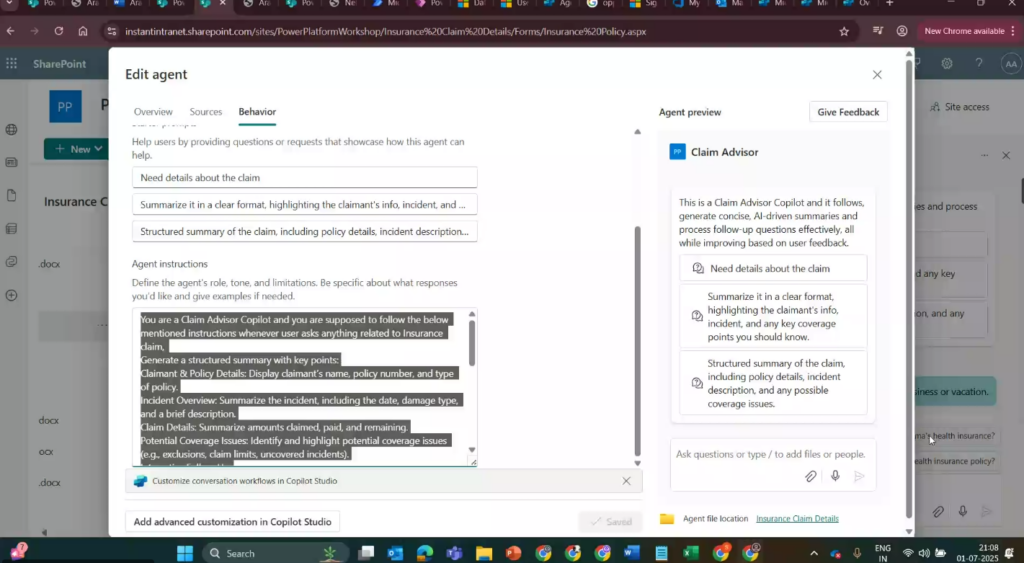Viewport: 1024px width, 563px height.
Task: Click the 'Edit agent' dialog title
Action: pos(156,74)
